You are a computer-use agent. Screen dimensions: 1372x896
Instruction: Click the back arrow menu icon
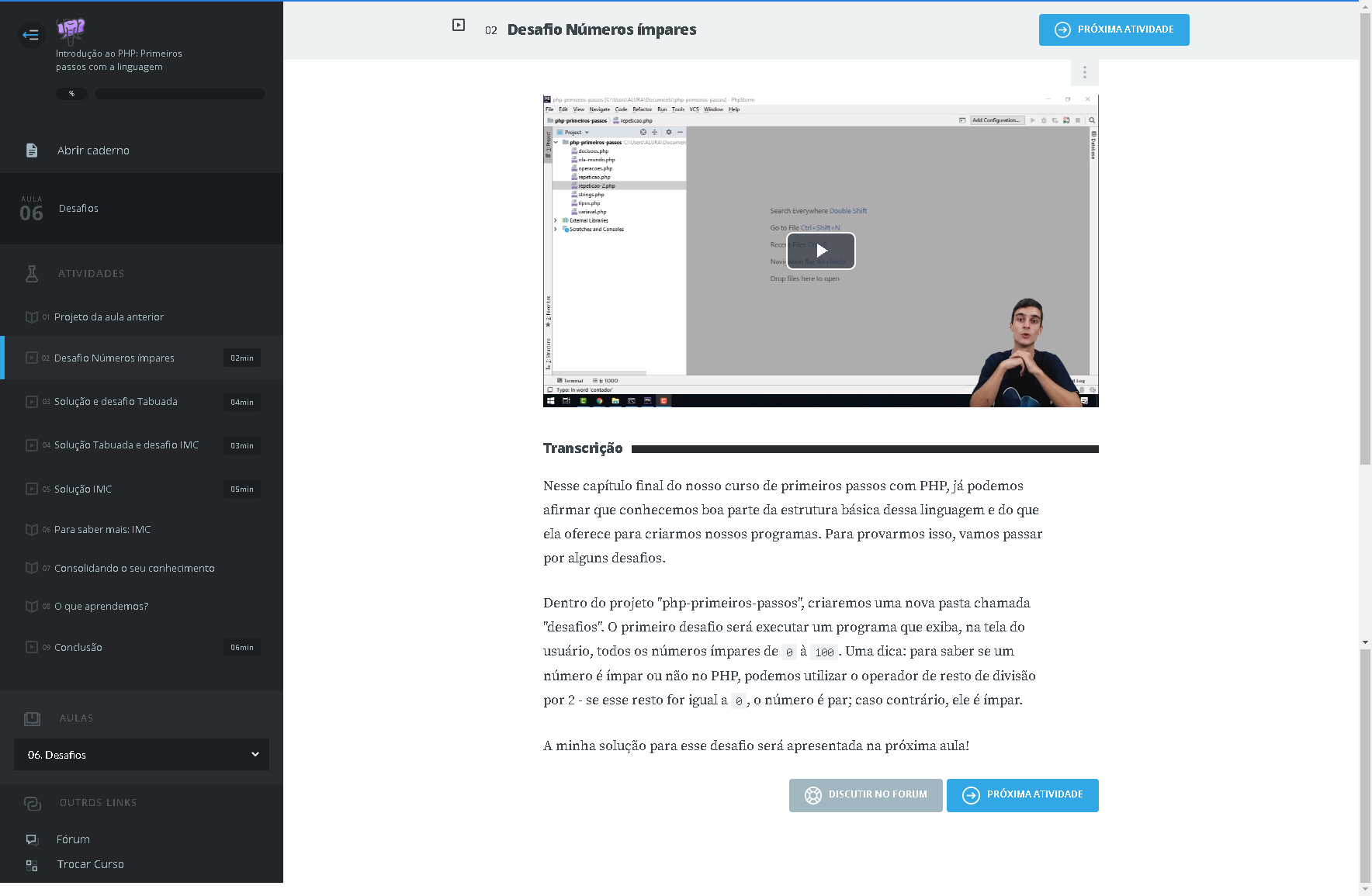pyautogui.click(x=31, y=34)
